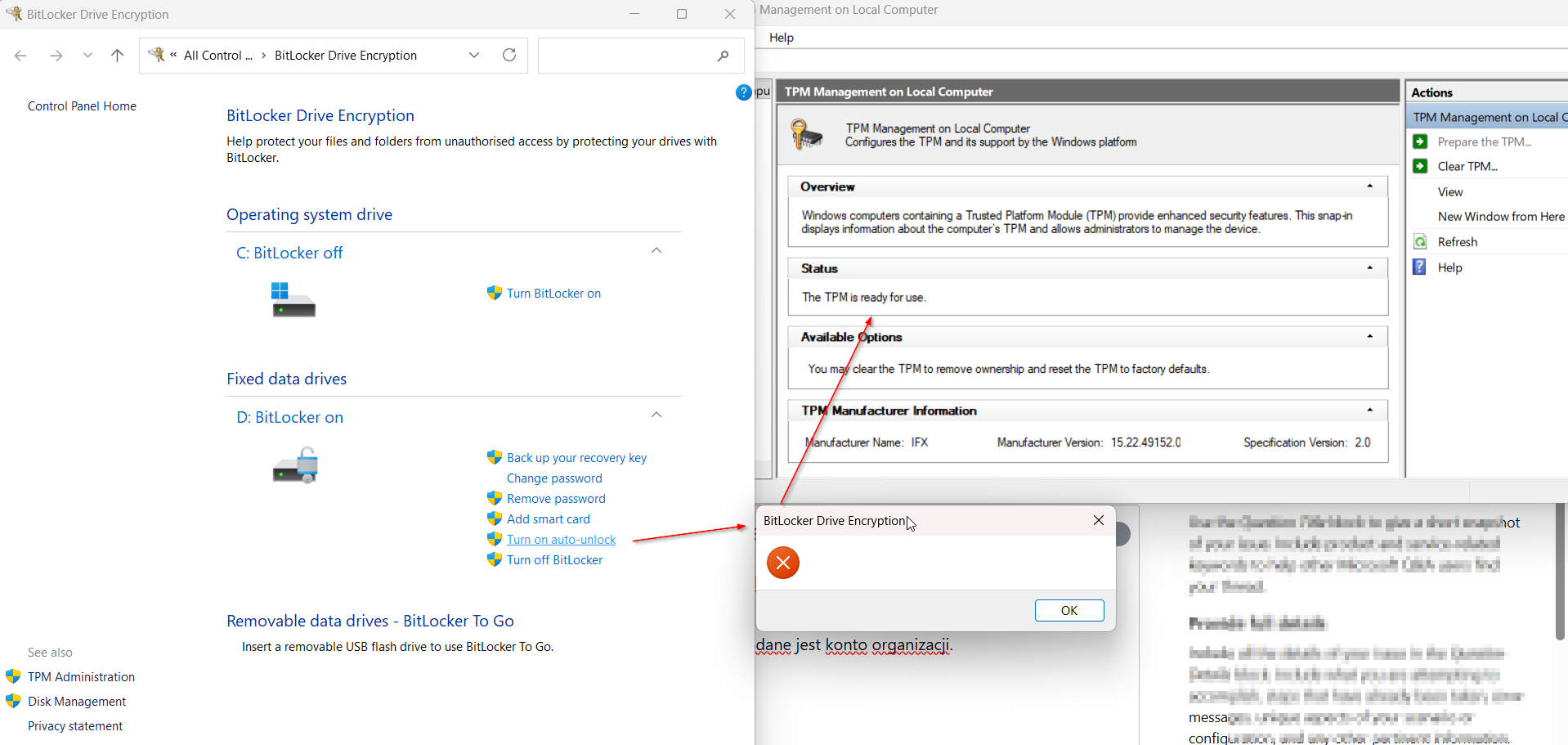Click the C: drive icon
The width and height of the screenshot is (1568, 745).
click(293, 299)
